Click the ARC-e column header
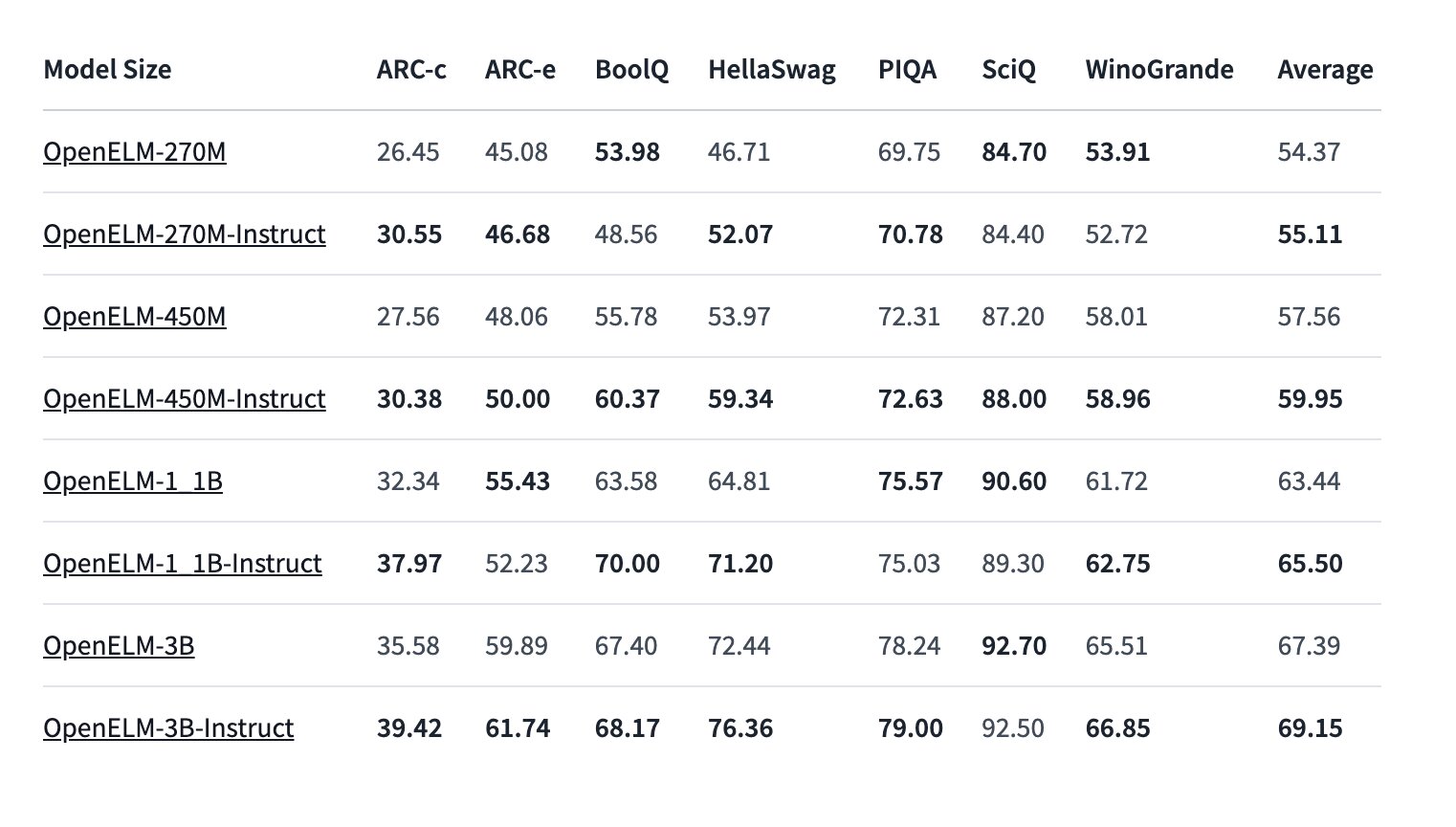Screen dimensions: 1456x827 (x=520, y=70)
